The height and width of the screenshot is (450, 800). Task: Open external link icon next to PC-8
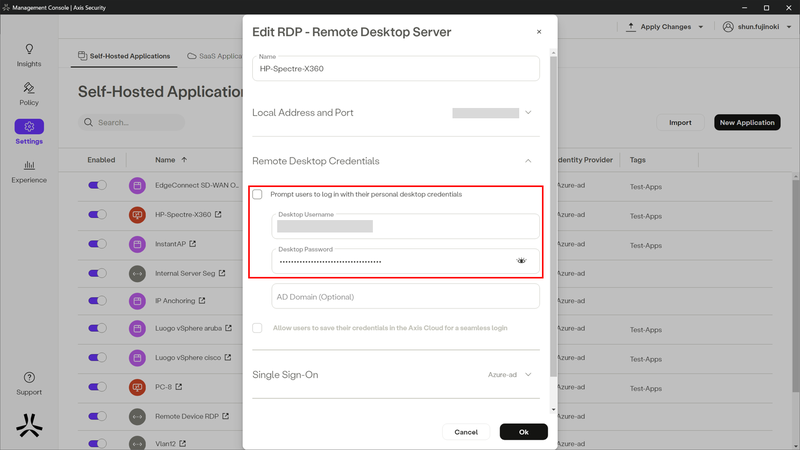point(179,387)
